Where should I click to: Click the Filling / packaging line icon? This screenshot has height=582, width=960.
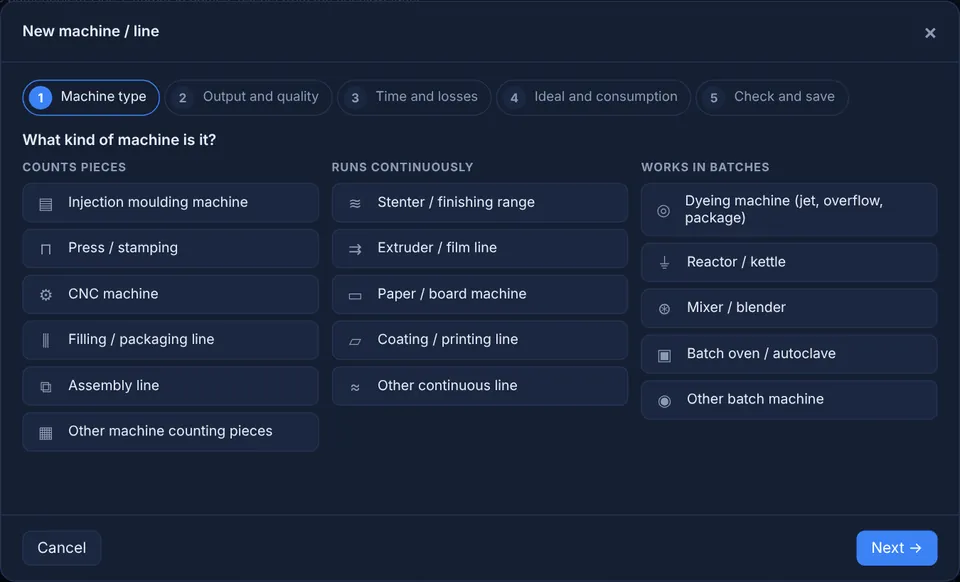click(x=45, y=340)
